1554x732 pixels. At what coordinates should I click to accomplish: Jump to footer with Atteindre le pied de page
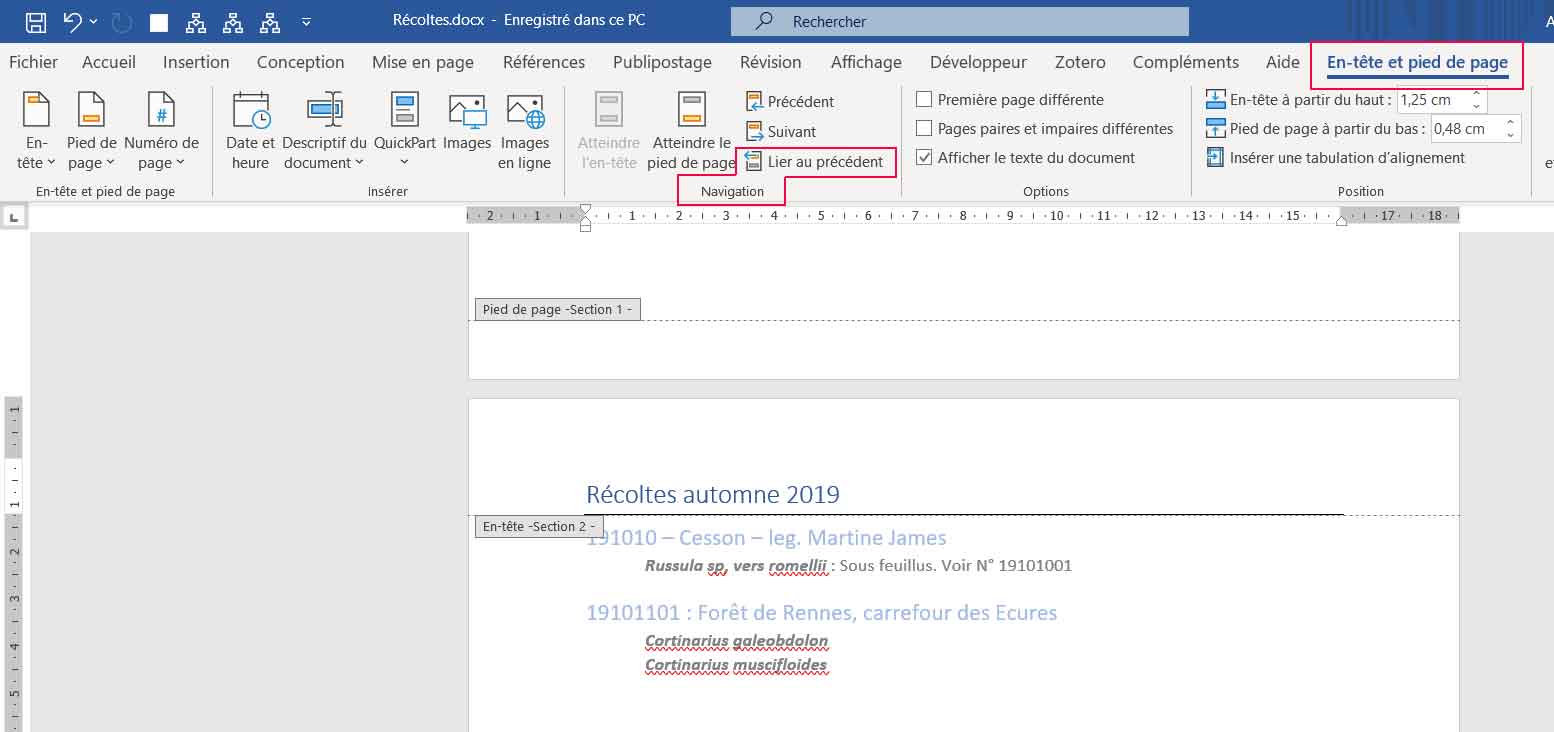click(691, 130)
